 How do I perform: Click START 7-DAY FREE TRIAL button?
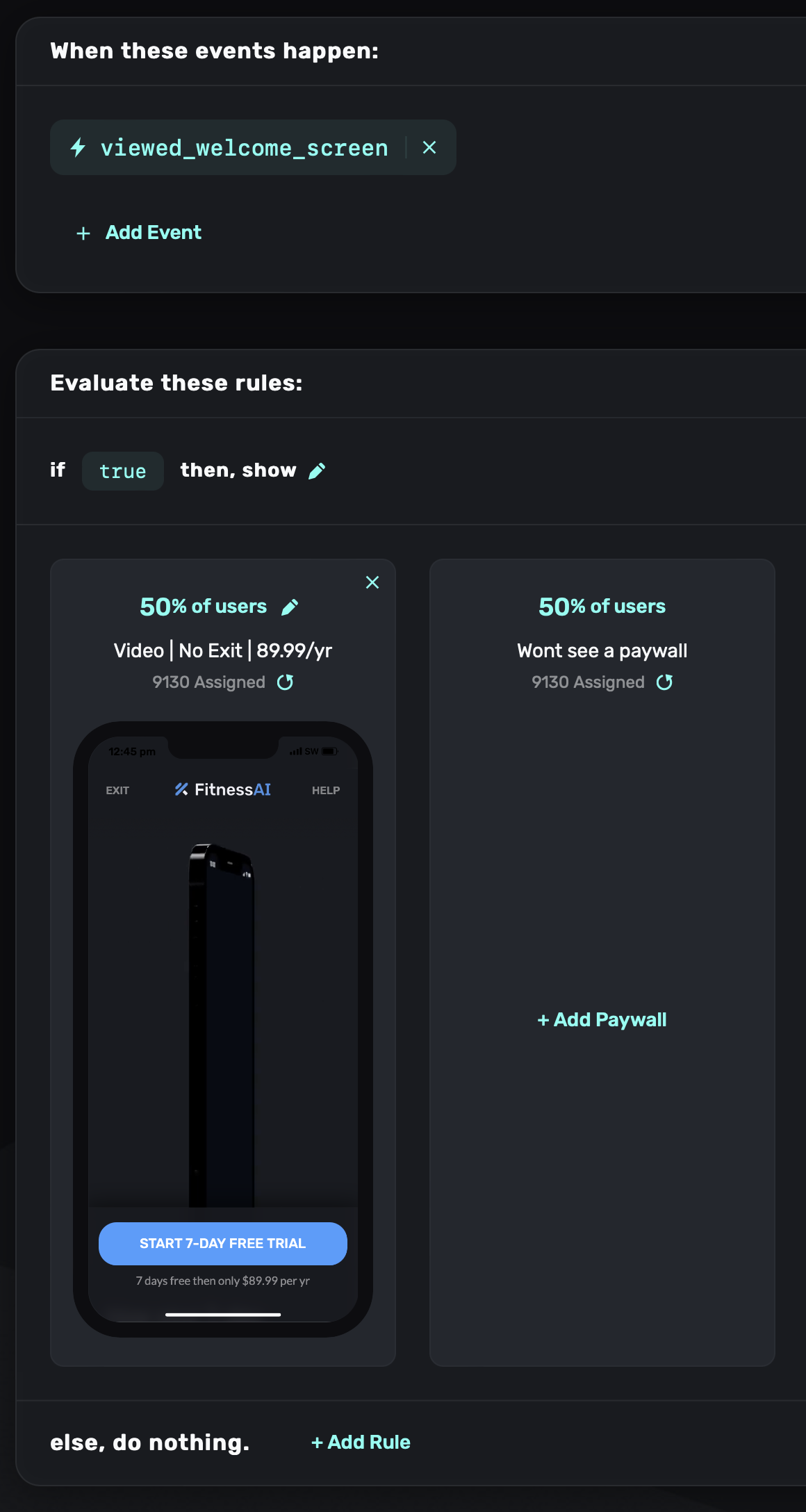222,1244
